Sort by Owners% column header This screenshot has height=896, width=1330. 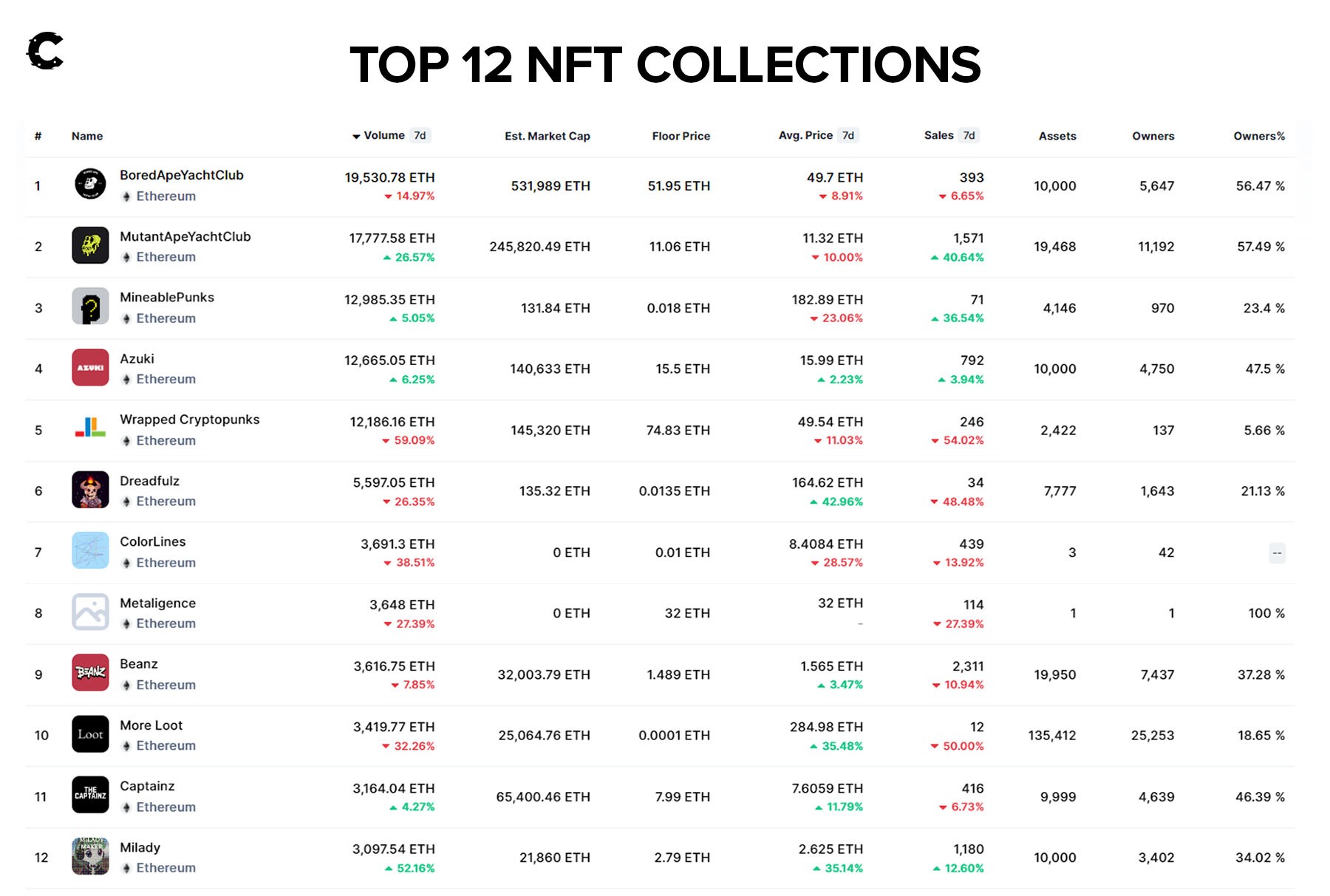(1258, 136)
